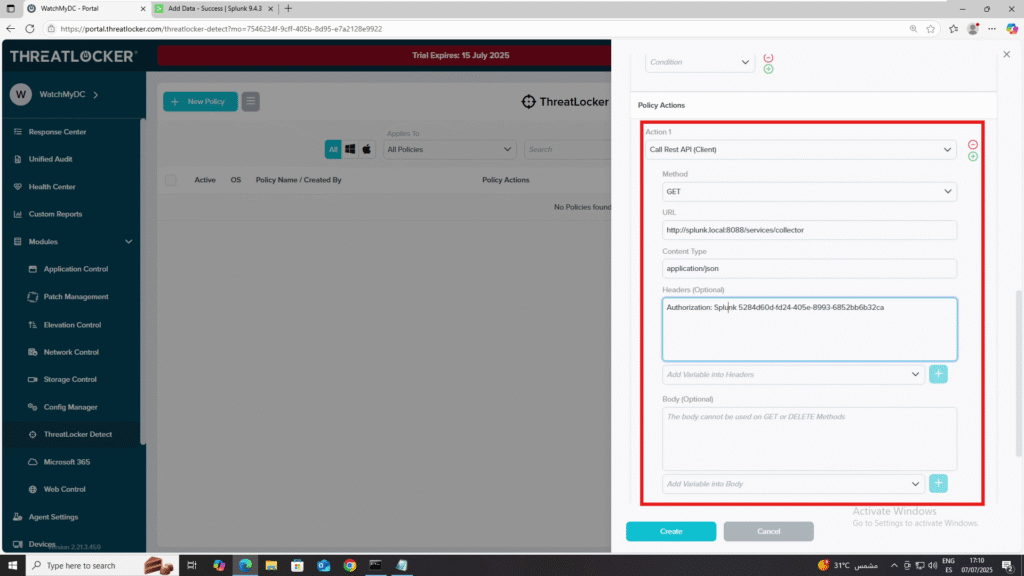Tick the select-all policies checkbox
1024x576 pixels.
click(170, 180)
